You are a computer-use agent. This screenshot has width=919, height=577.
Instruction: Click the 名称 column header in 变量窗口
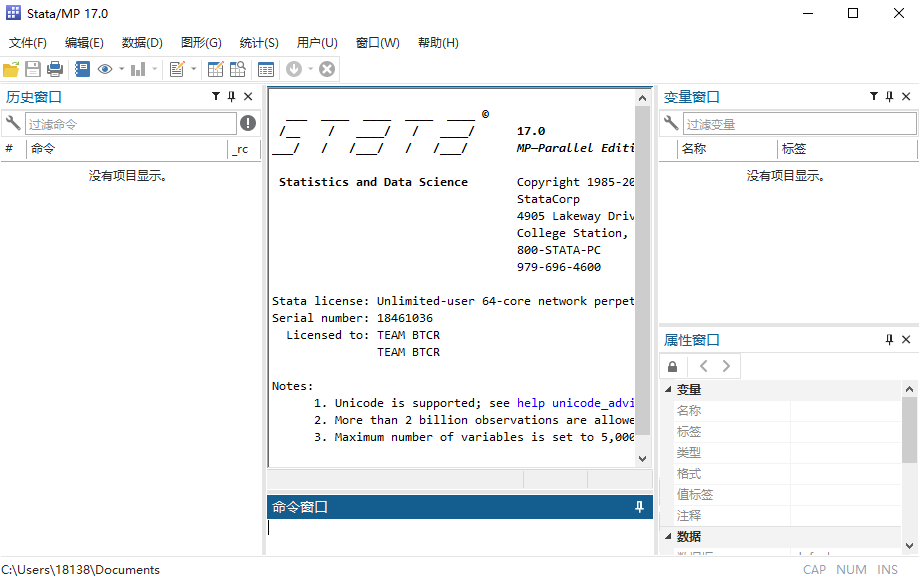click(x=727, y=149)
